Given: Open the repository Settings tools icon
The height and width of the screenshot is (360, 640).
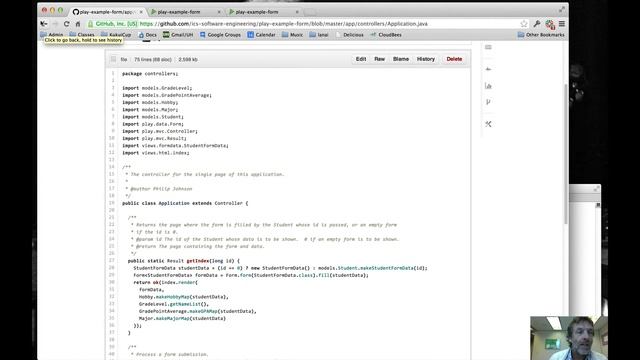Looking at the screenshot, I should 488,124.
